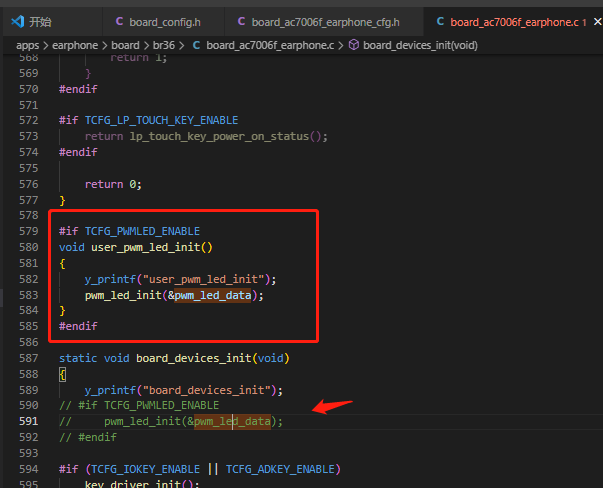
Task: Click commented TCFG_PWMLED_ENABLE on line 590
Action: (162, 405)
